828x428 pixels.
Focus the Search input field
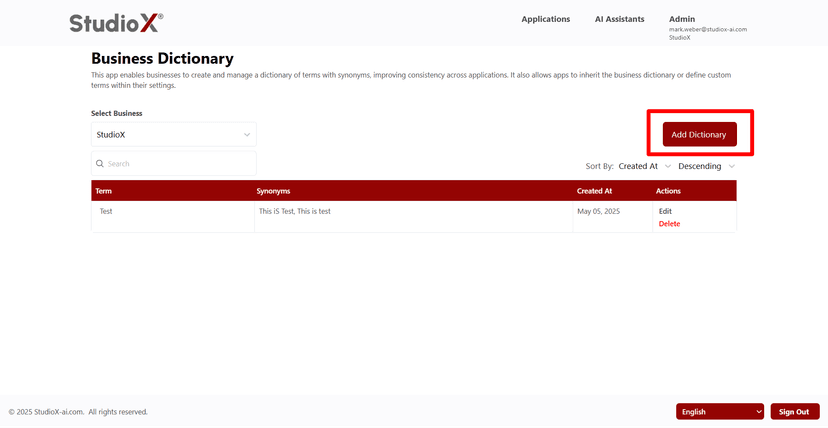pos(178,164)
